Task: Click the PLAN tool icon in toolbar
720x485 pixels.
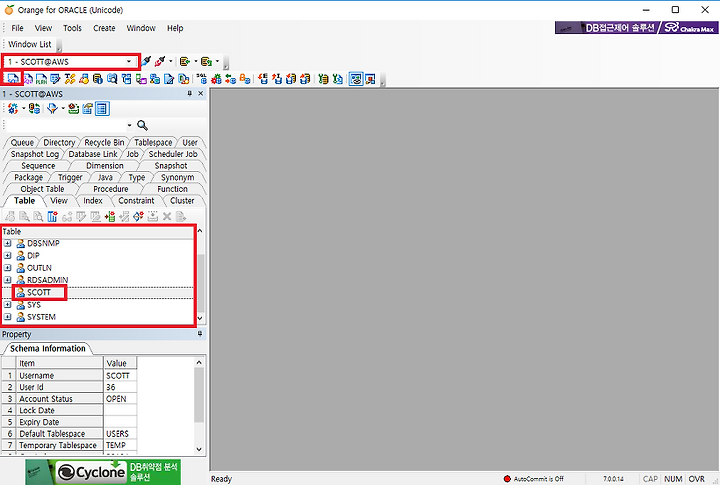Action: [x=41, y=79]
